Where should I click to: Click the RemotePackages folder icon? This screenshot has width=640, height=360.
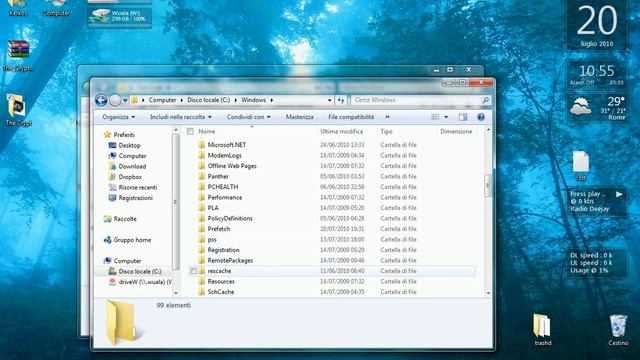click(201, 260)
